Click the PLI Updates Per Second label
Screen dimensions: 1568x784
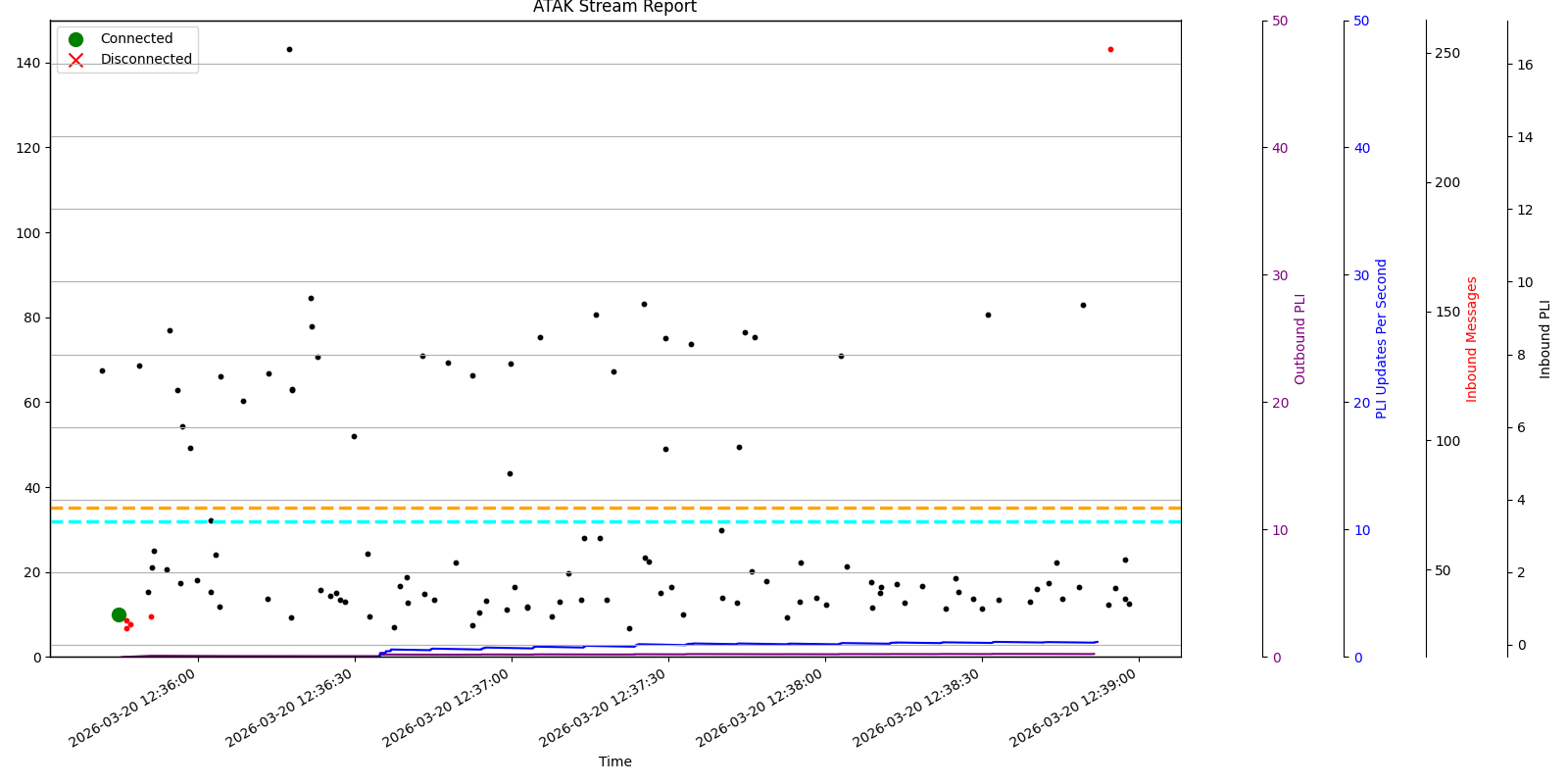click(x=1382, y=339)
